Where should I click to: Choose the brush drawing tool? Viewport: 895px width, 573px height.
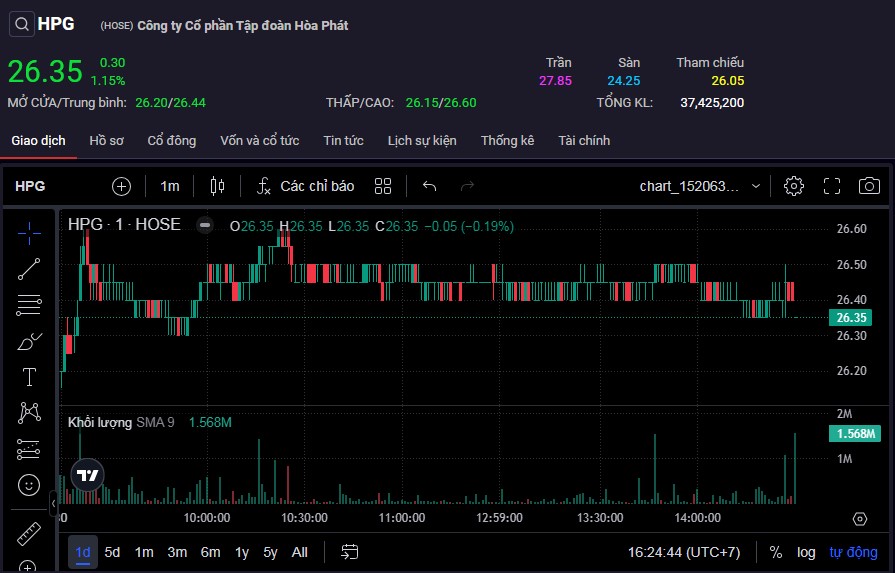[29, 341]
